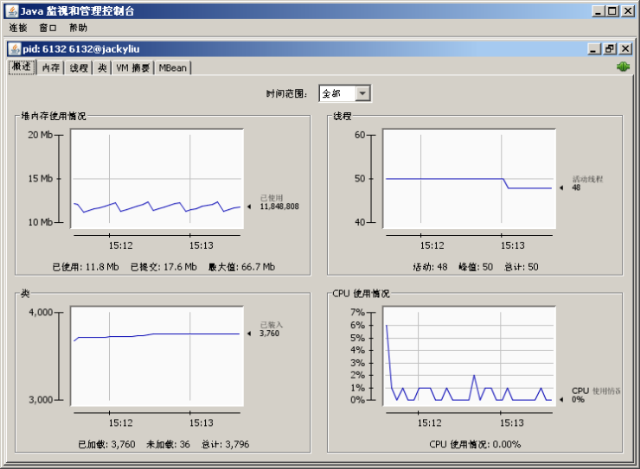Screen dimensions: 640x469
Task: Switch to the 内存 tab
Action: point(51,68)
